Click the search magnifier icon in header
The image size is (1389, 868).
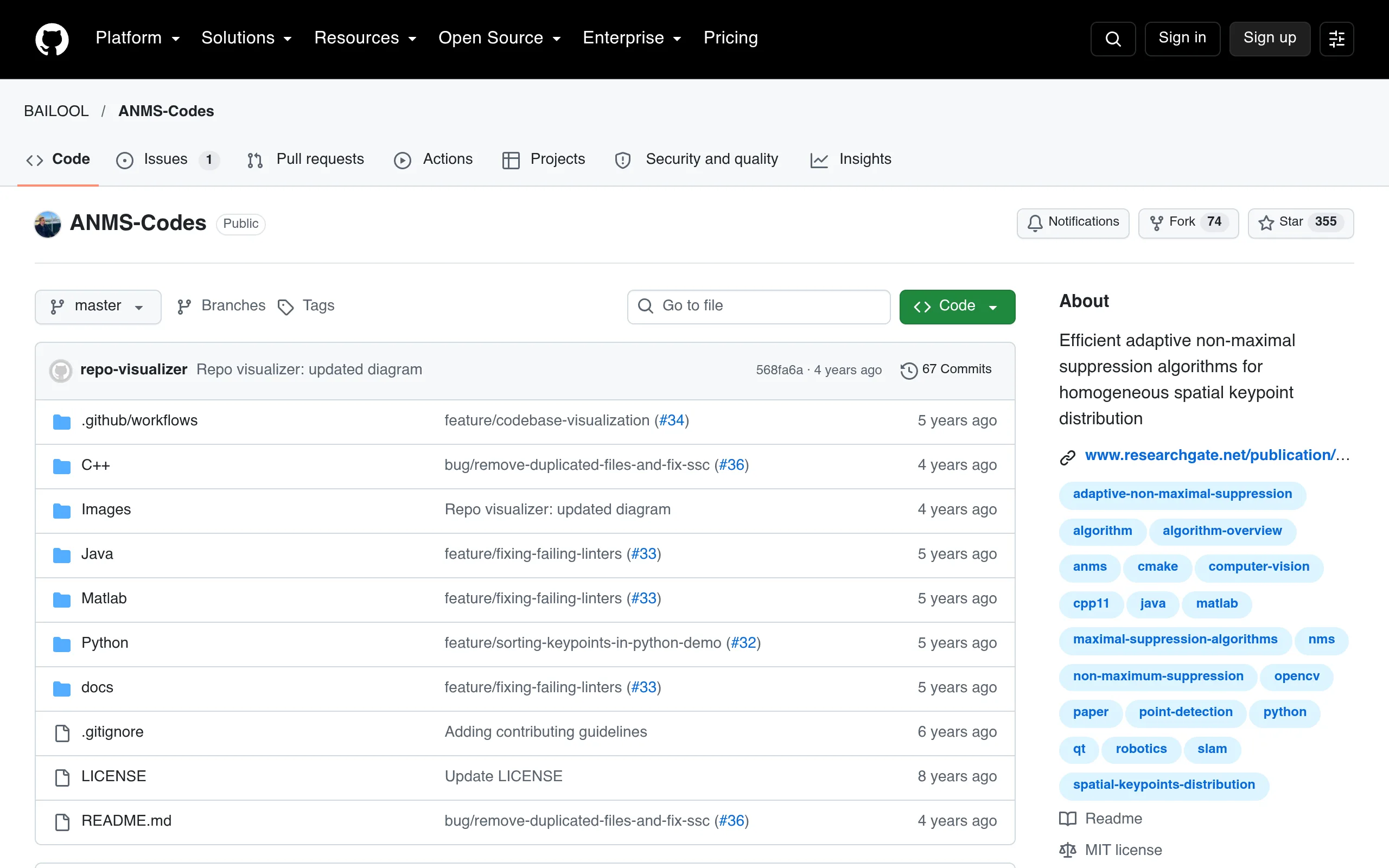click(1113, 39)
